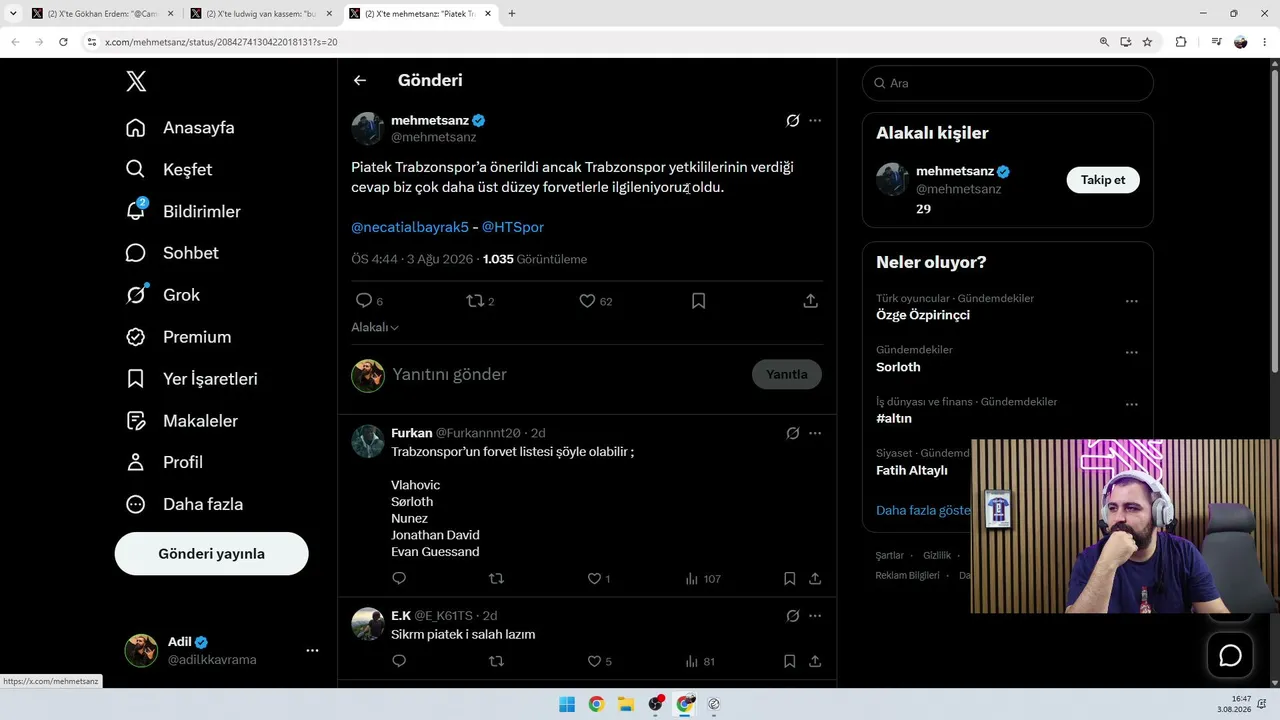This screenshot has height=720, width=1280.
Task: Open the @necatialbayrak5 mention link
Action: (410, 227)
